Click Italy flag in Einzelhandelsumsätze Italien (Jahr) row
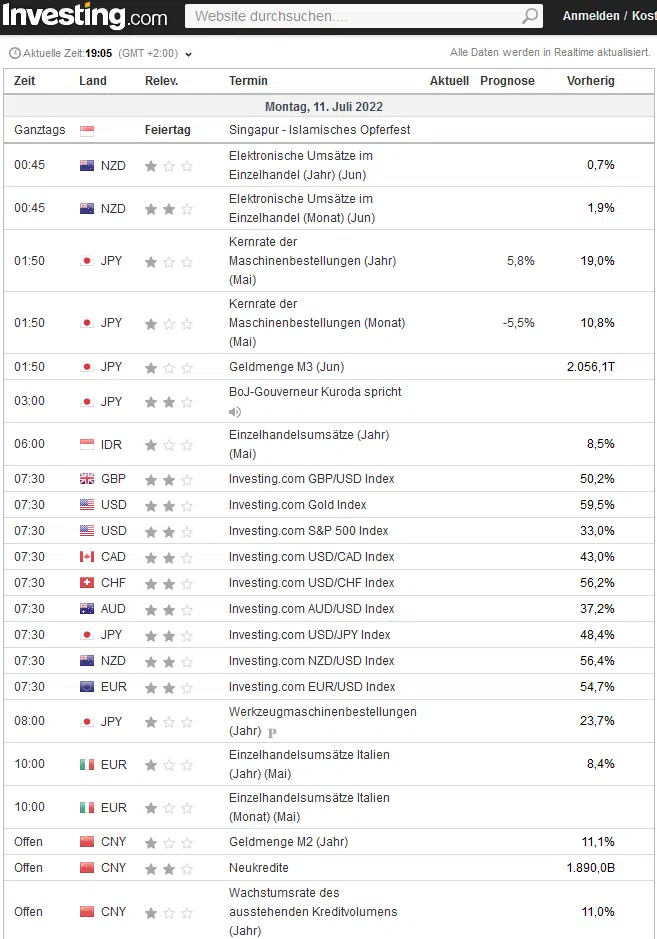 (87, 765)
